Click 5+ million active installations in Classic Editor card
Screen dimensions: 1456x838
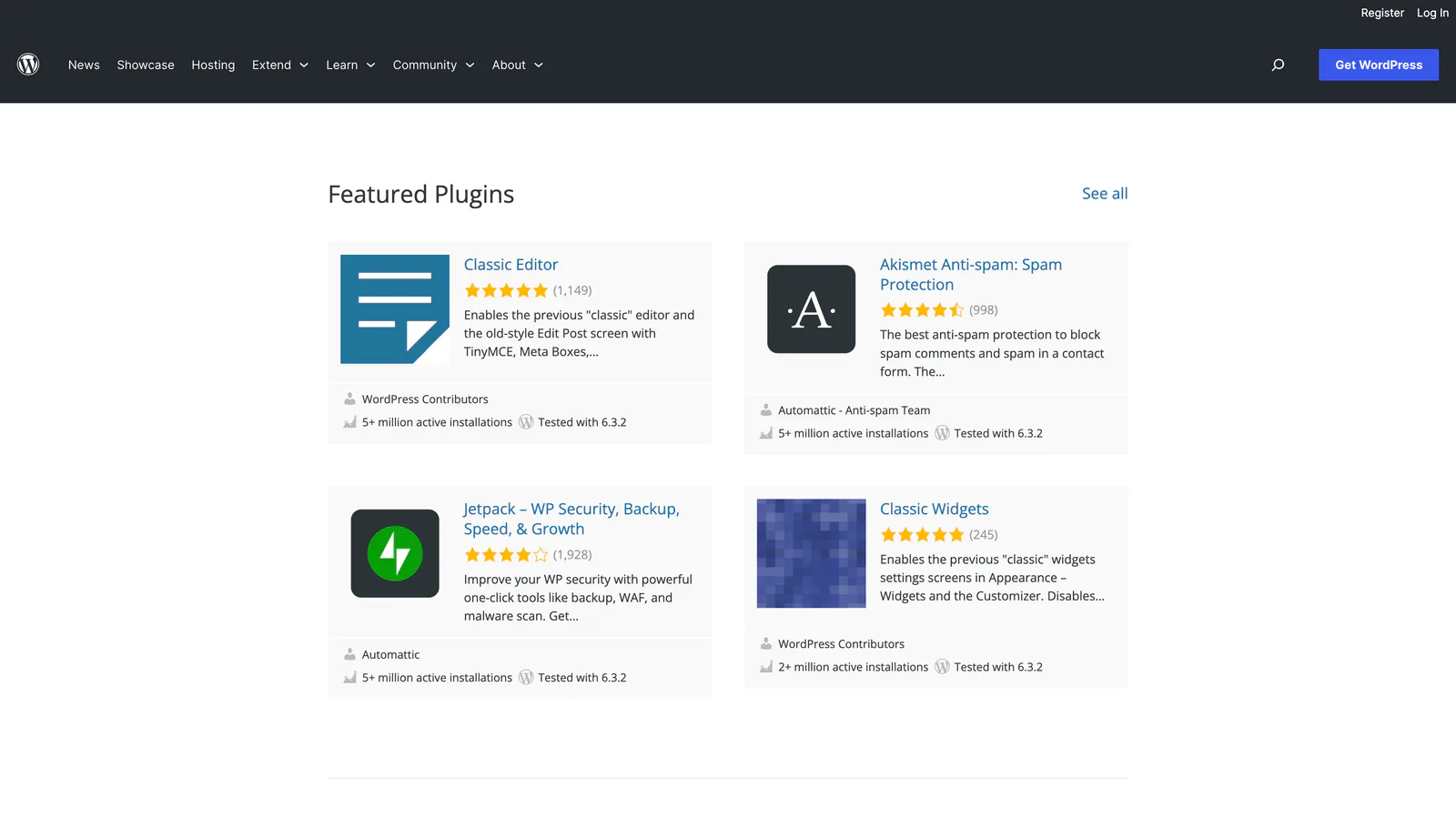(437, 422)
